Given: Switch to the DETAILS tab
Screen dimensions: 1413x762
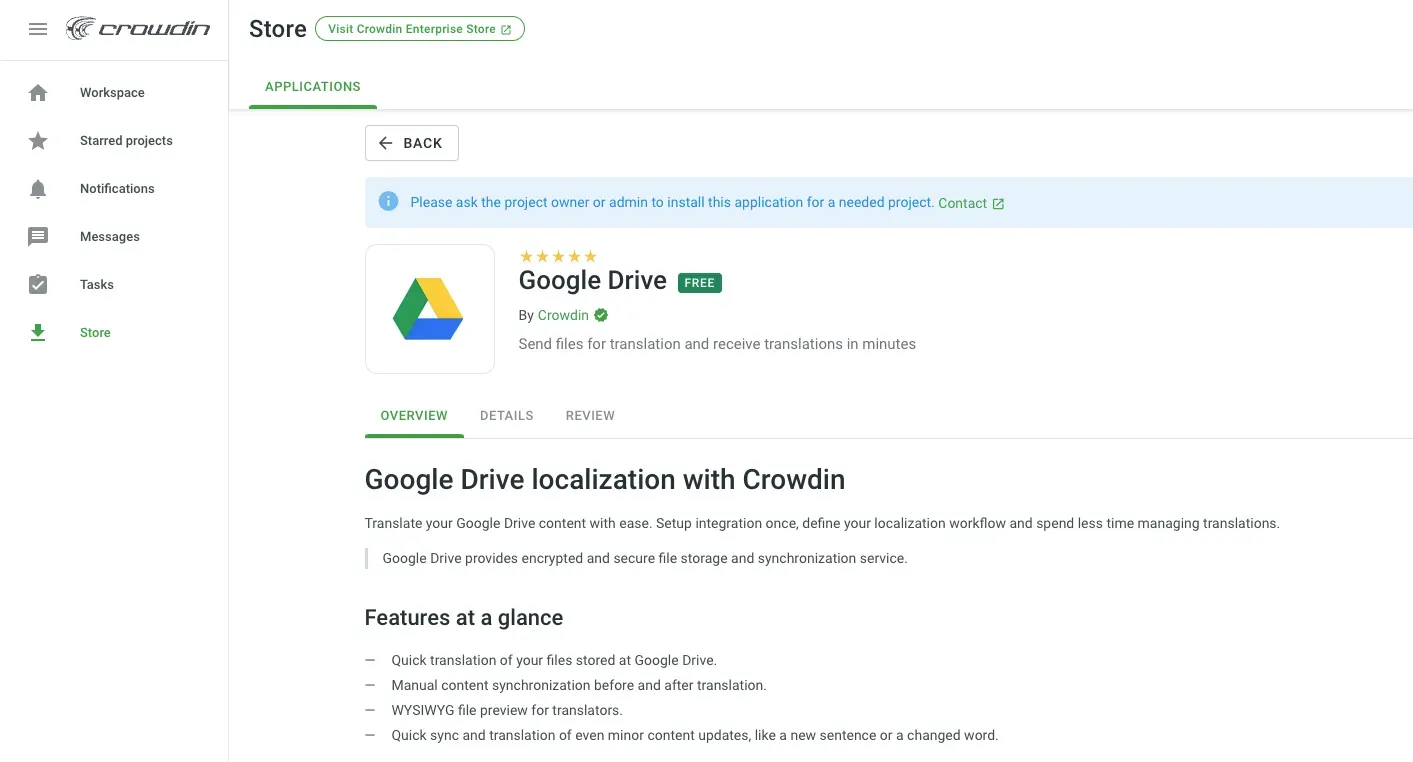Looking at the screenshot, I should (x=506, y=415).
